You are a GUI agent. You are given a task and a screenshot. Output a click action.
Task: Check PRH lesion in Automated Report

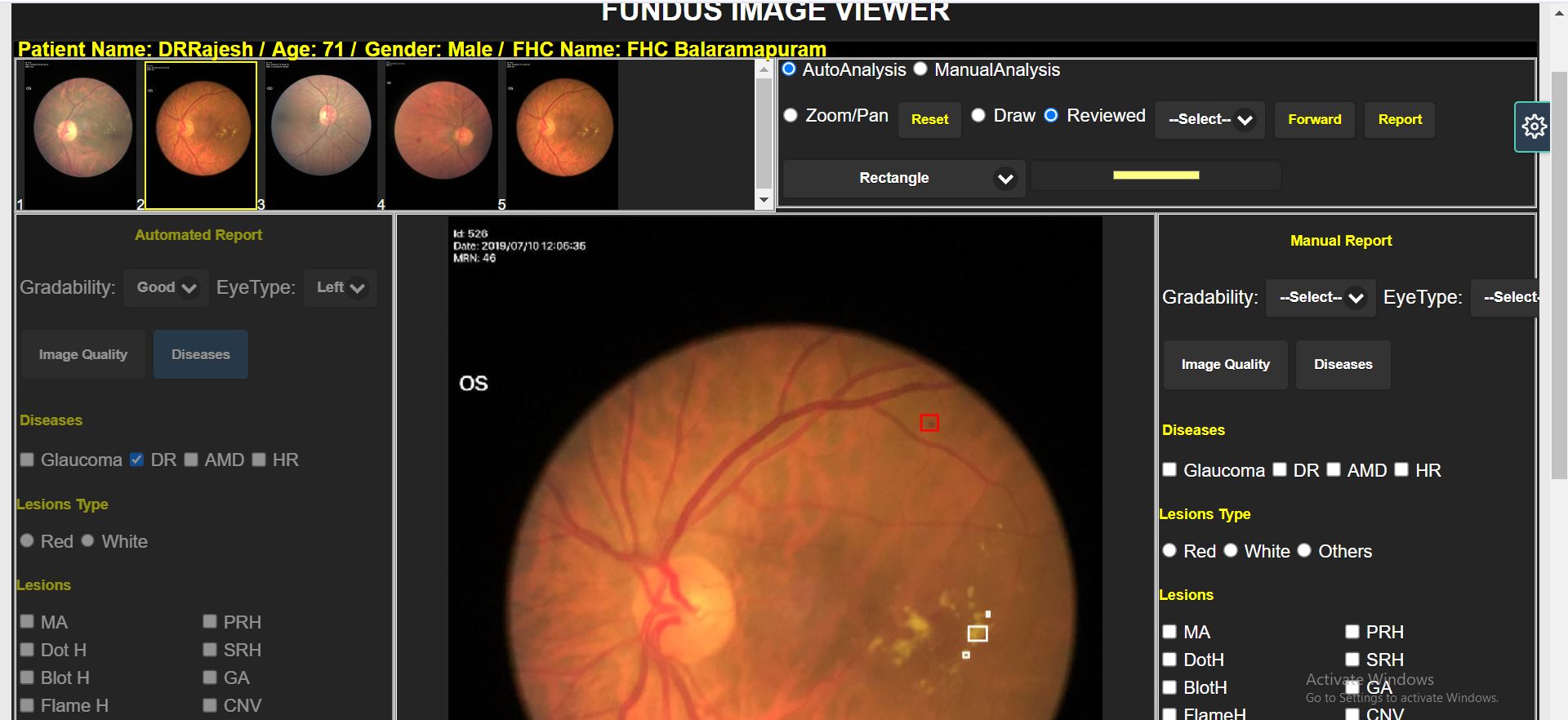click(x=210, y=621)
